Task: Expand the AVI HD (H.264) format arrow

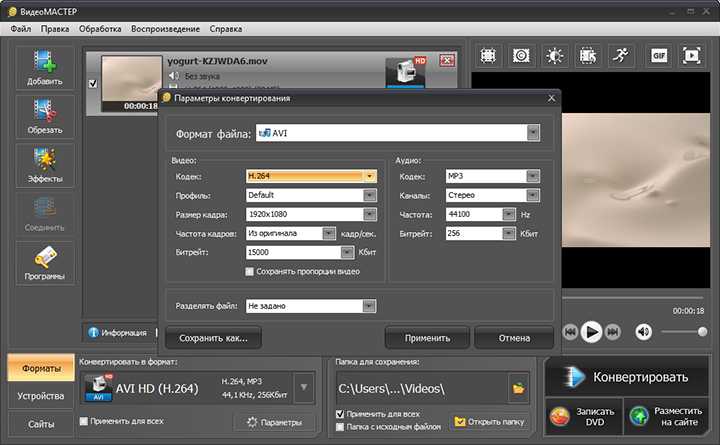Action: tap(304, 388)
